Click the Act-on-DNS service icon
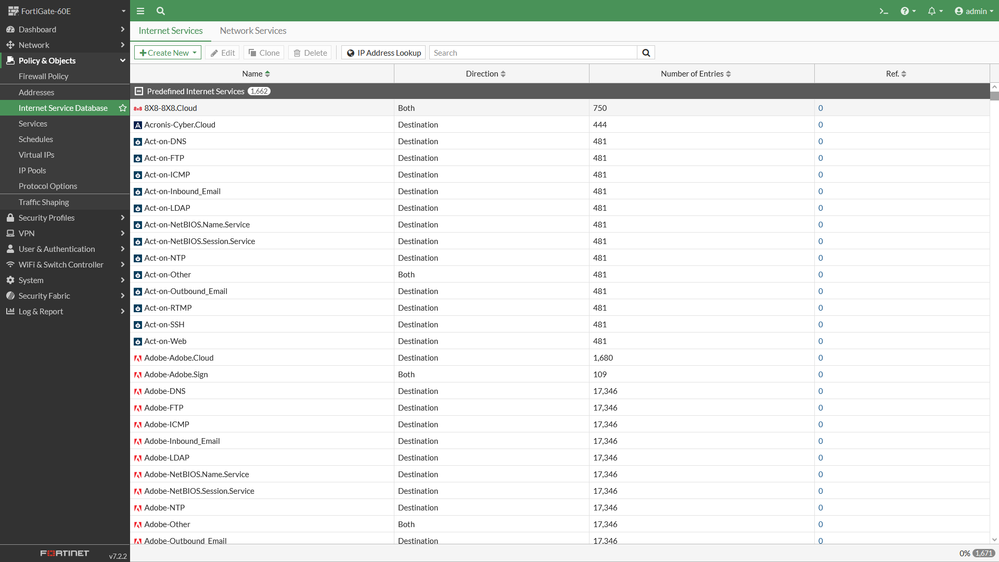The height and width of the screenshot is (562, 999). coord(138,141)
